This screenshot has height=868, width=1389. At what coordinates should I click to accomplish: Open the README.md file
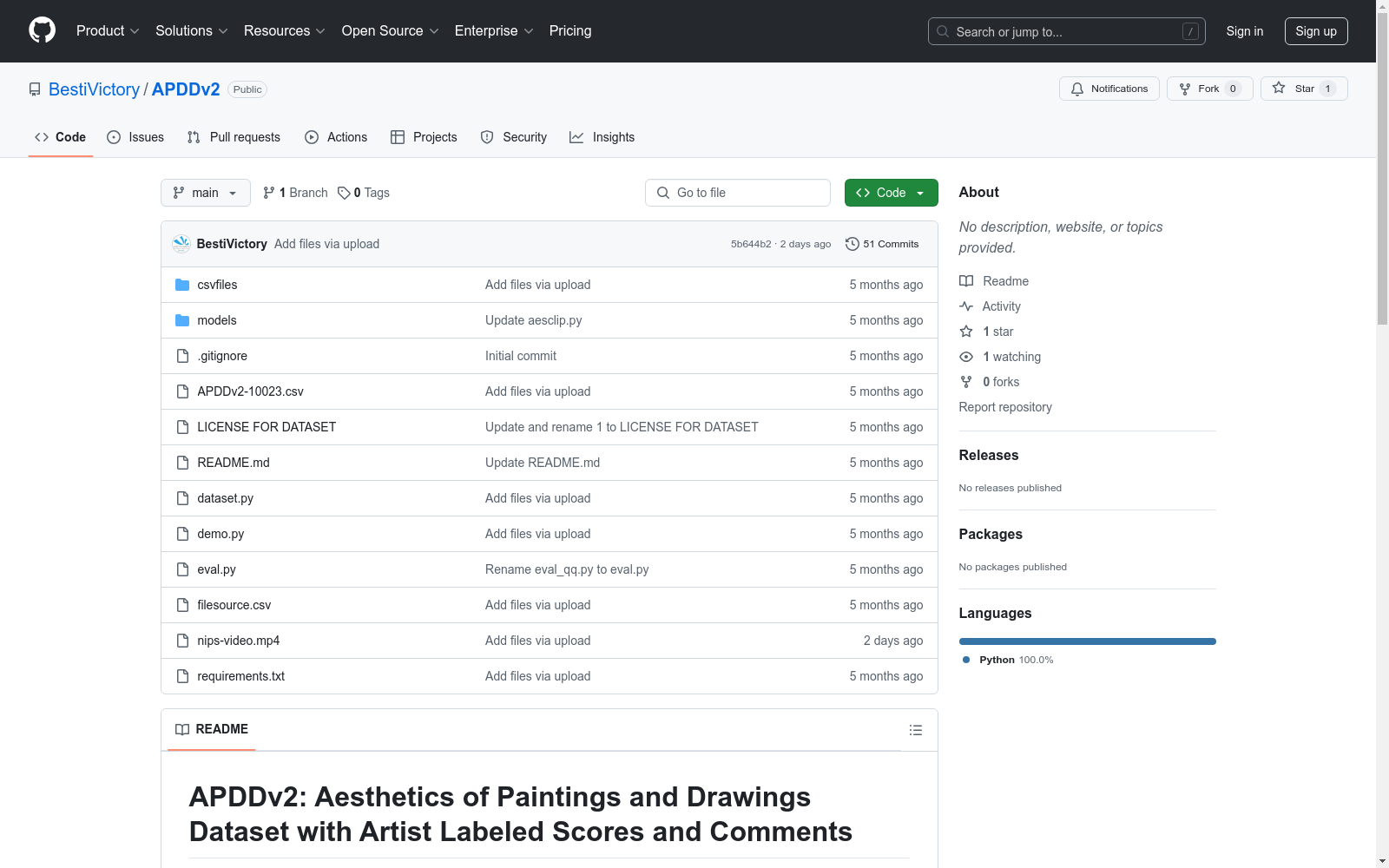(x=234, y=463)
